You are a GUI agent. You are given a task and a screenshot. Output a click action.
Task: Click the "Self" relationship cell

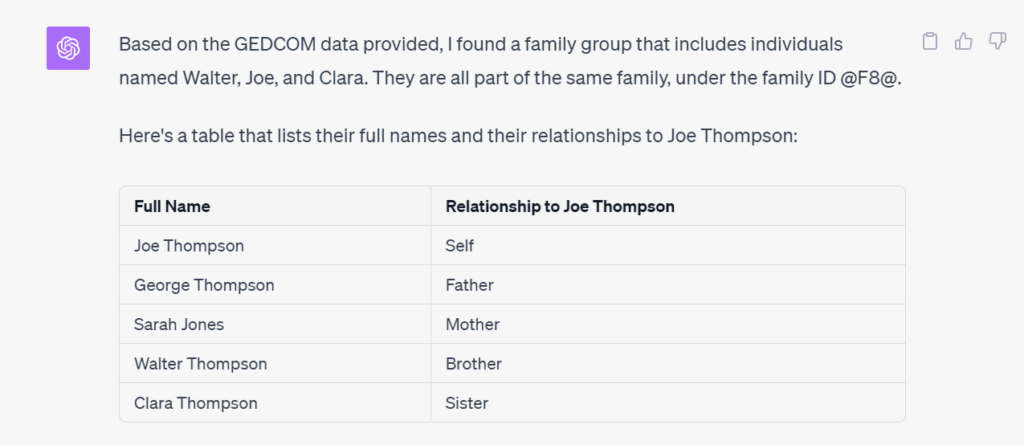(x=667, y=246)
